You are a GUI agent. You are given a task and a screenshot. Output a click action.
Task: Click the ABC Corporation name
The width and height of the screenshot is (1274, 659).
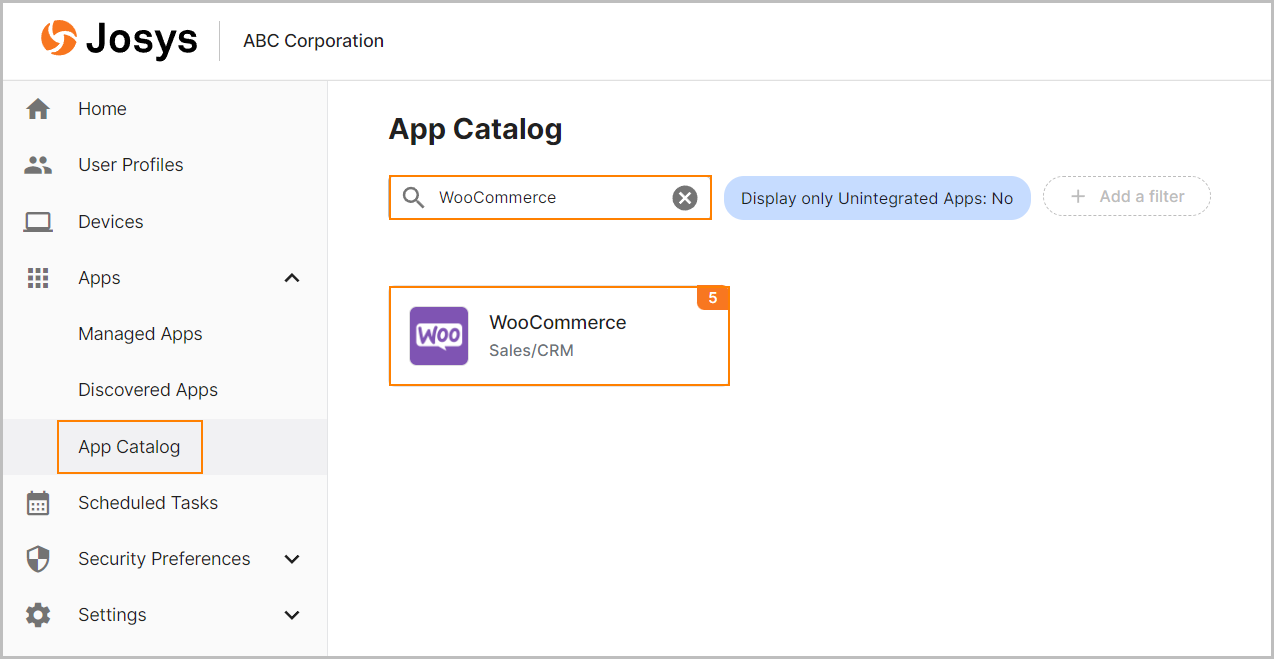(x=313, y=41)
